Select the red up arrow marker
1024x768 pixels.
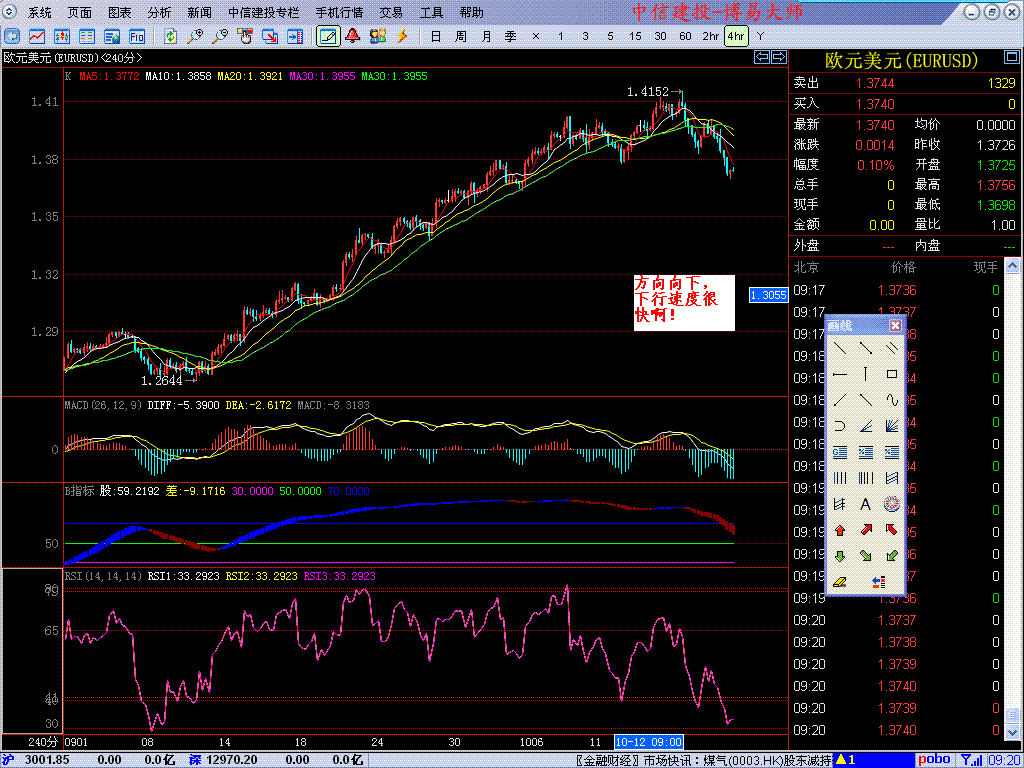840,530
